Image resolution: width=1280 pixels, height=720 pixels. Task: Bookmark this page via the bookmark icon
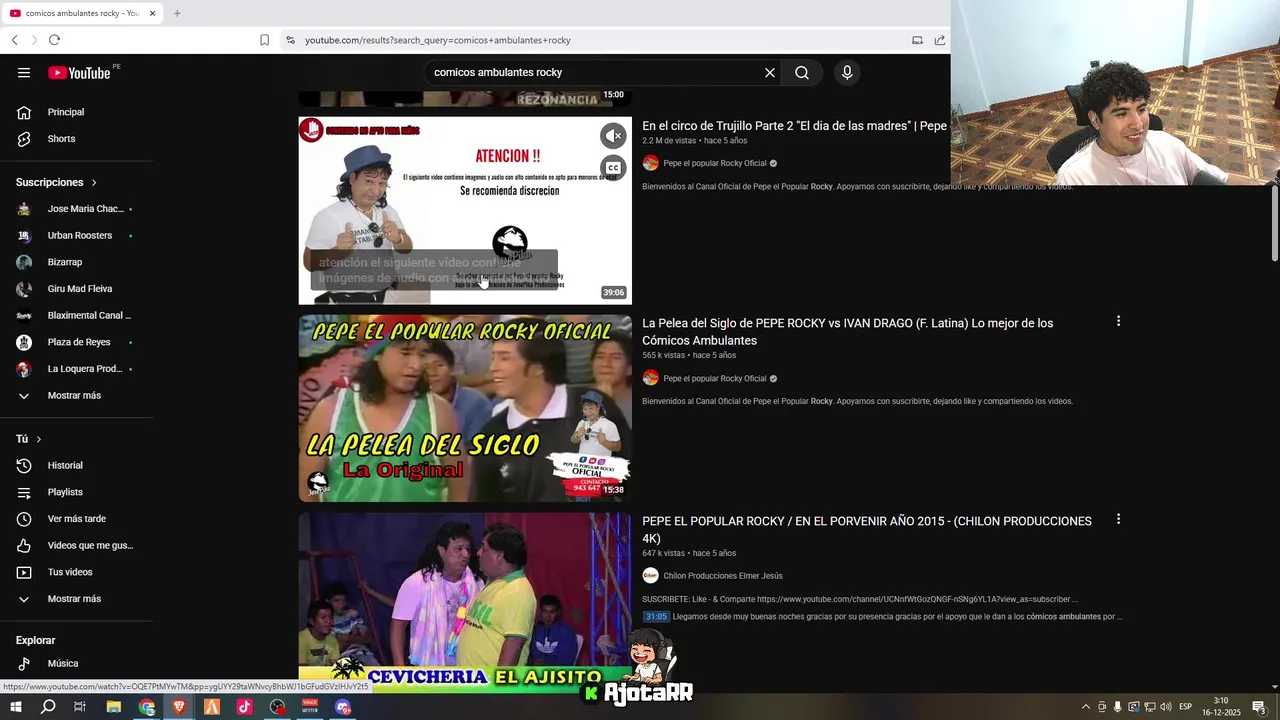pos(264,40)
